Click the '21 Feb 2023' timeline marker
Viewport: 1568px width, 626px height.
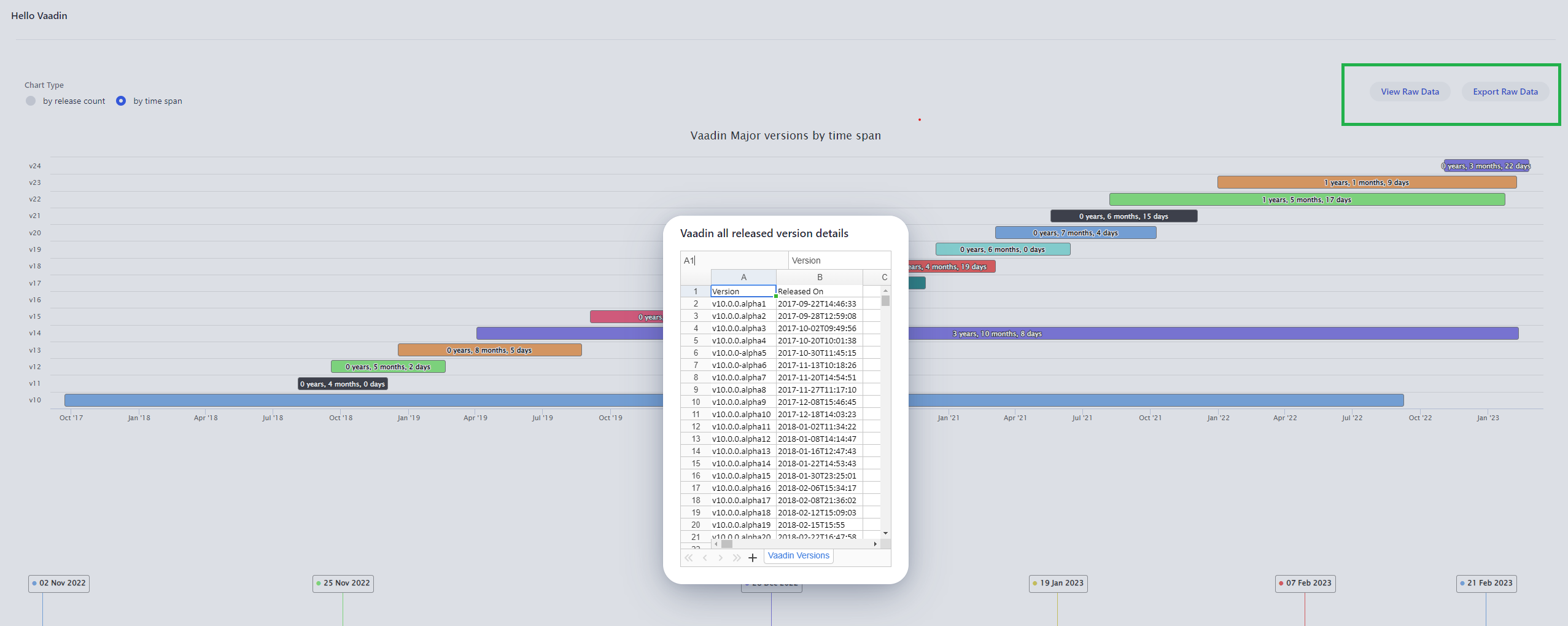(1486, 583)
